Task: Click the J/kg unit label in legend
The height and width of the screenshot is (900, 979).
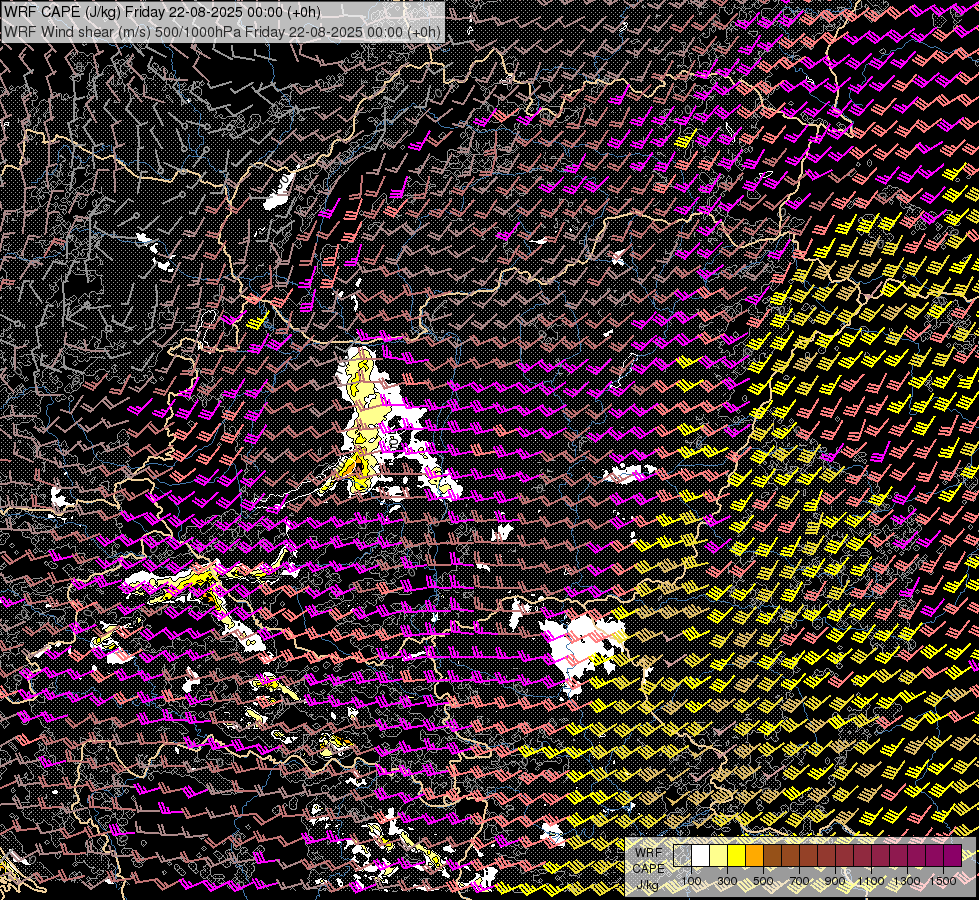Action: coord(648,884)
